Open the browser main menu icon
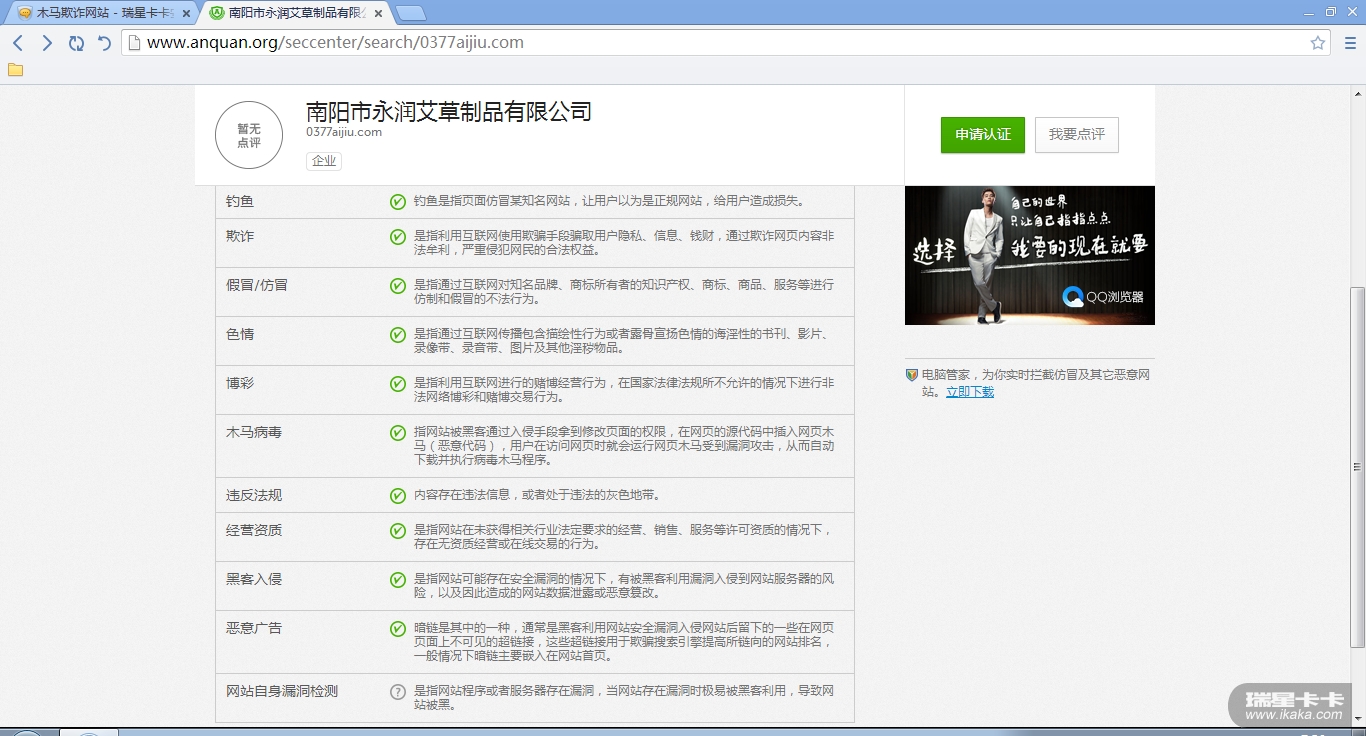 (x=1350, y=43)
